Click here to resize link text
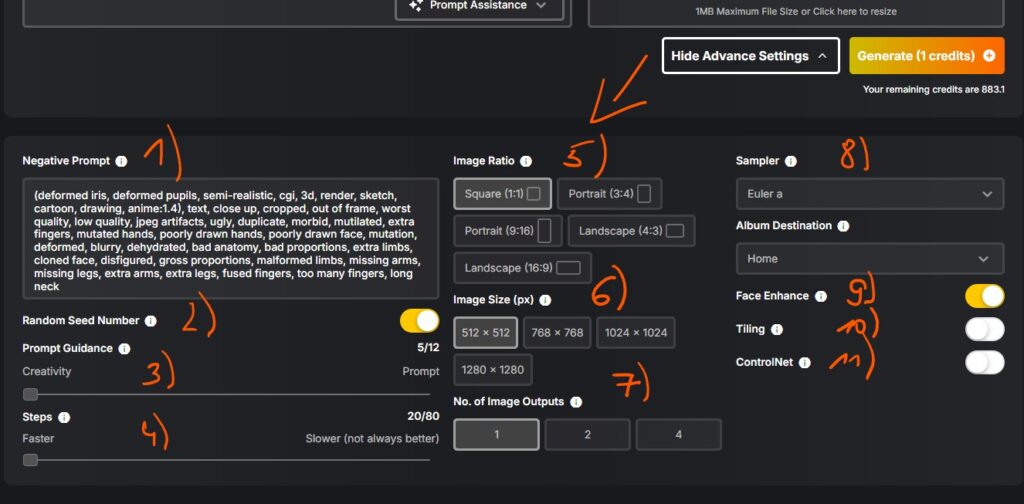The image size is (1024, 504). (855, 12)
